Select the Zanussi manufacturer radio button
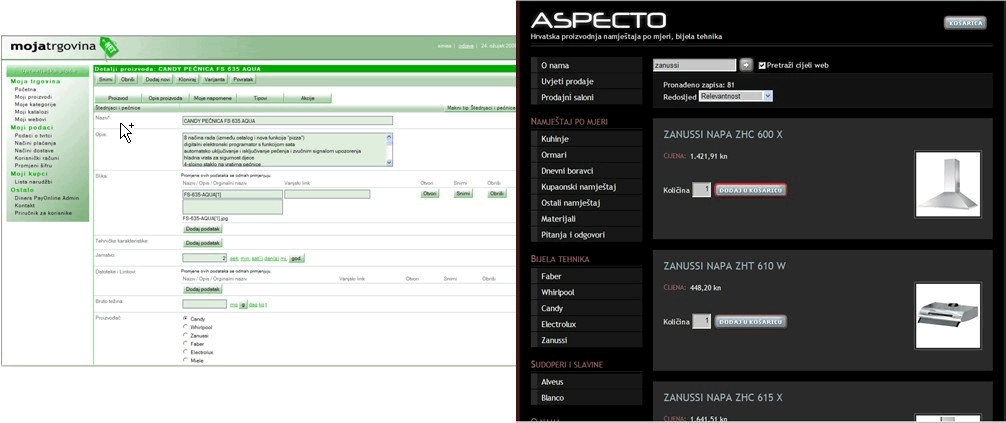The width and height of the screenshot is (1006, 423). (185, 335)
